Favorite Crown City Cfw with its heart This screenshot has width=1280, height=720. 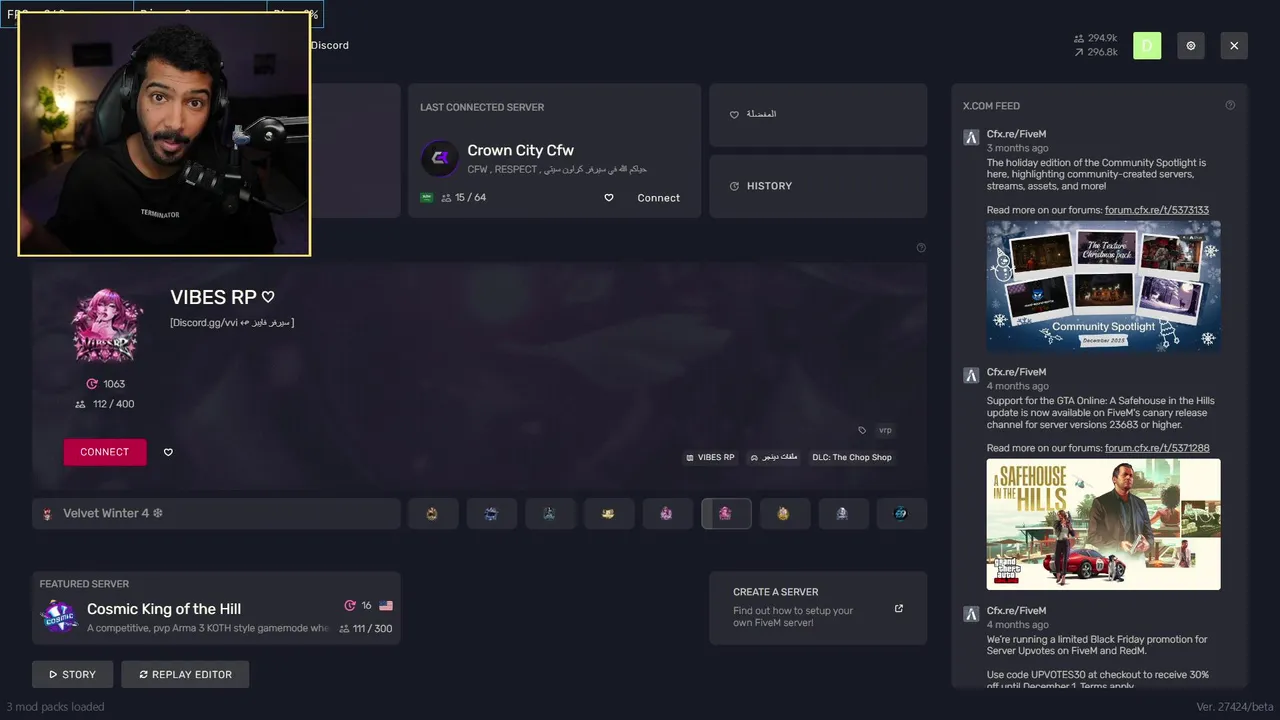coord(608,198)
